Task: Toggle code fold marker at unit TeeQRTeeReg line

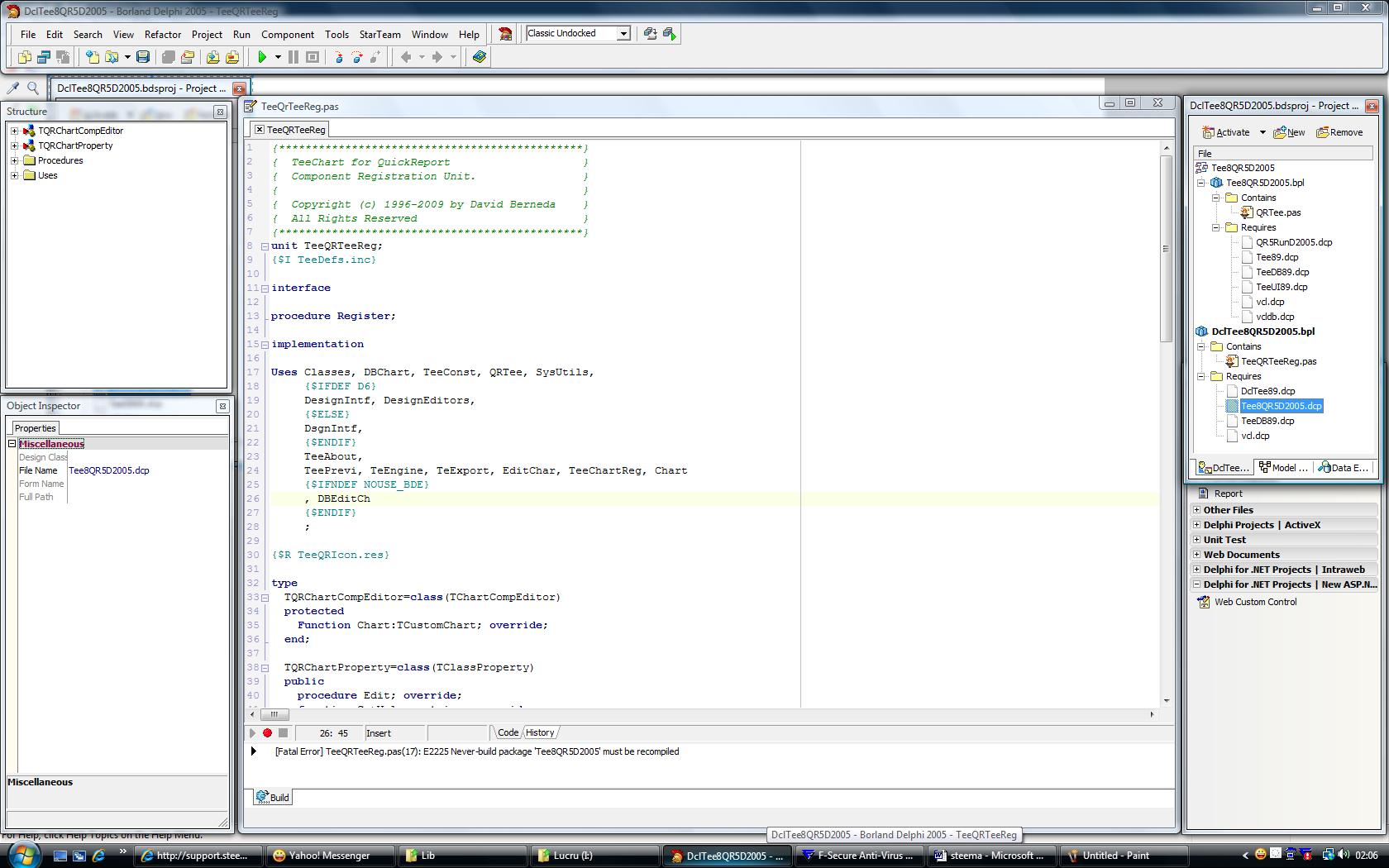Action: pyautogui.click(x=265, y=246)
